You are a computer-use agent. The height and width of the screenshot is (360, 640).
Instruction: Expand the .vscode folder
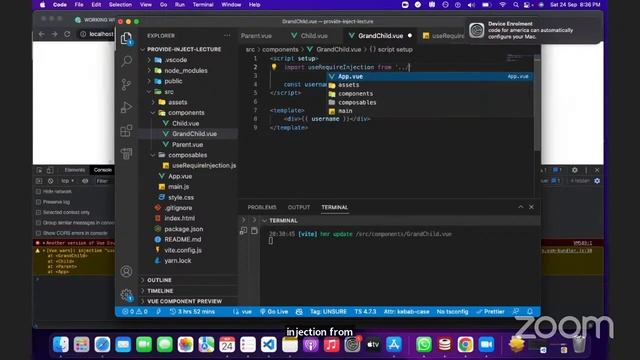click(149, 60)
